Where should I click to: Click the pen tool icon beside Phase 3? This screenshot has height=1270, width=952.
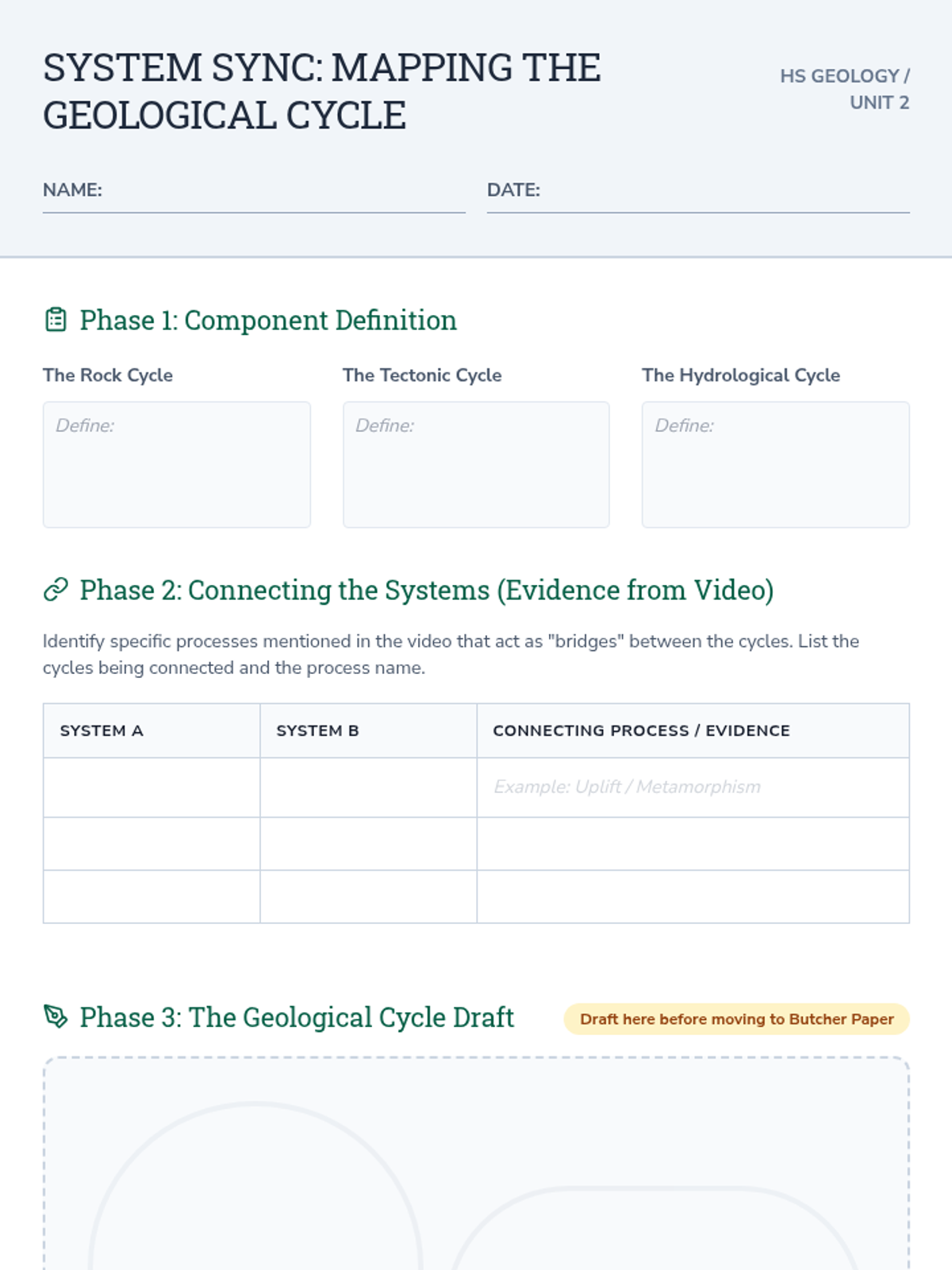click(56, 1017)
